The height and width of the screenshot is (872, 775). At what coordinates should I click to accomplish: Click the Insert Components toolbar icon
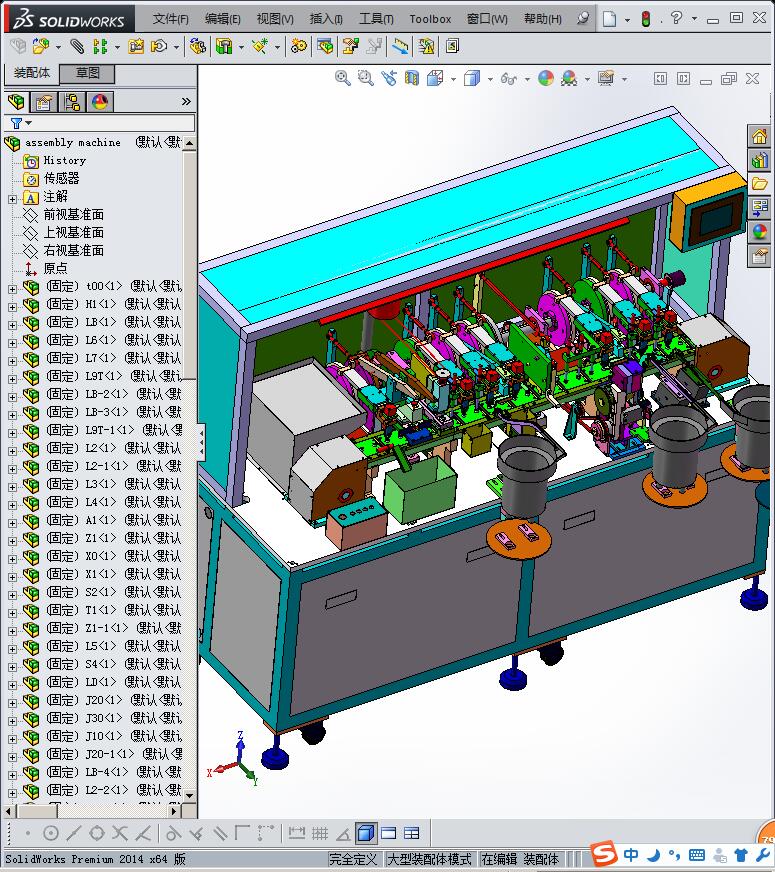[x=41, y=46]
